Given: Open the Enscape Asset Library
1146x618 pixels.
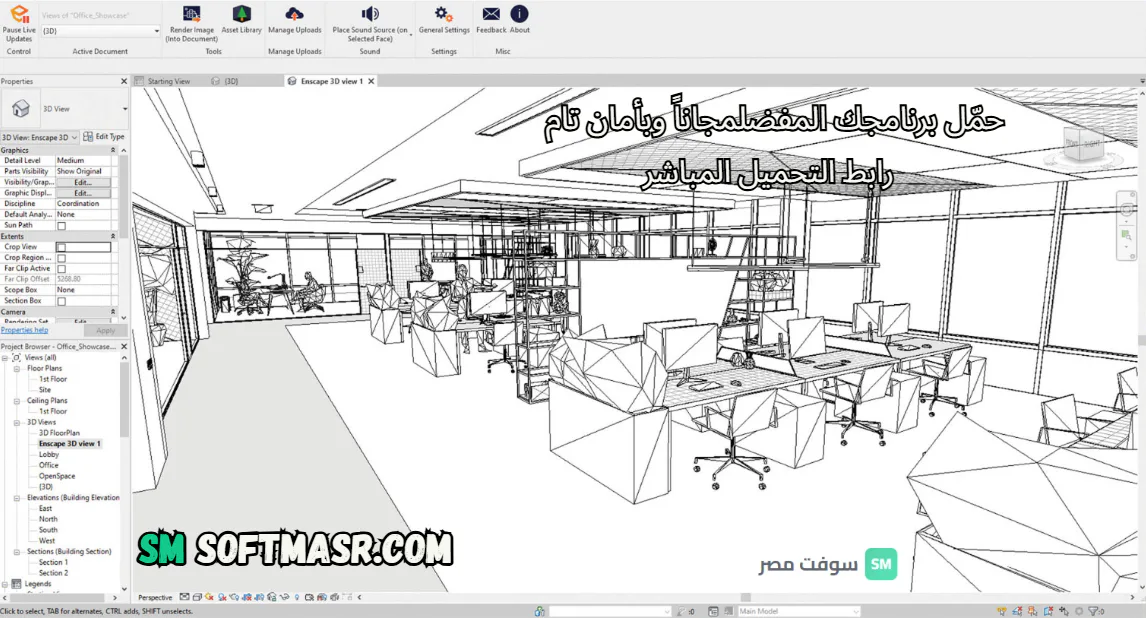Looking at the screenshot, I should [x=241, y=20].
